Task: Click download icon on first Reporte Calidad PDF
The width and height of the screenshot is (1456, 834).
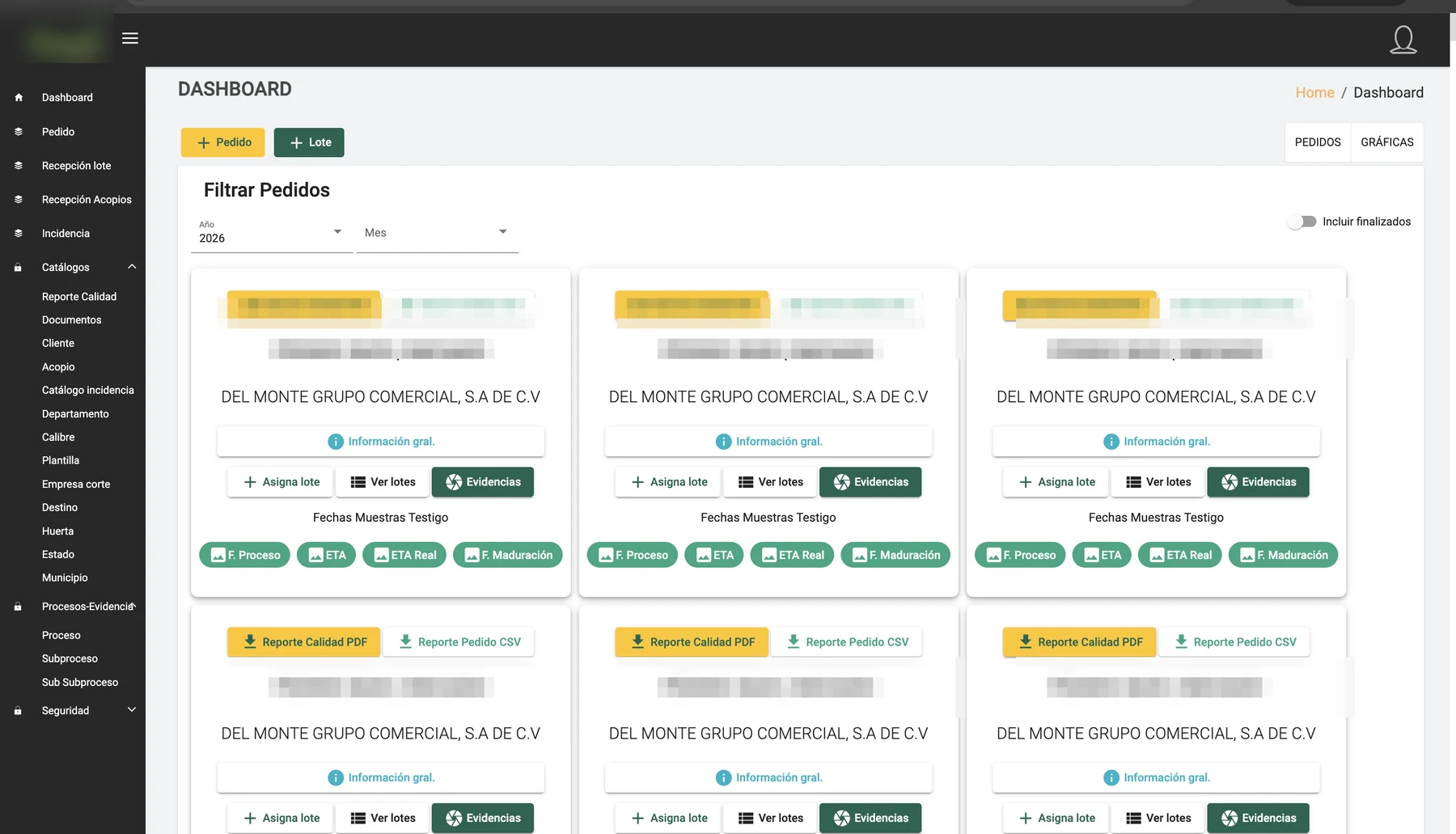Action: [x=250, y=641]
